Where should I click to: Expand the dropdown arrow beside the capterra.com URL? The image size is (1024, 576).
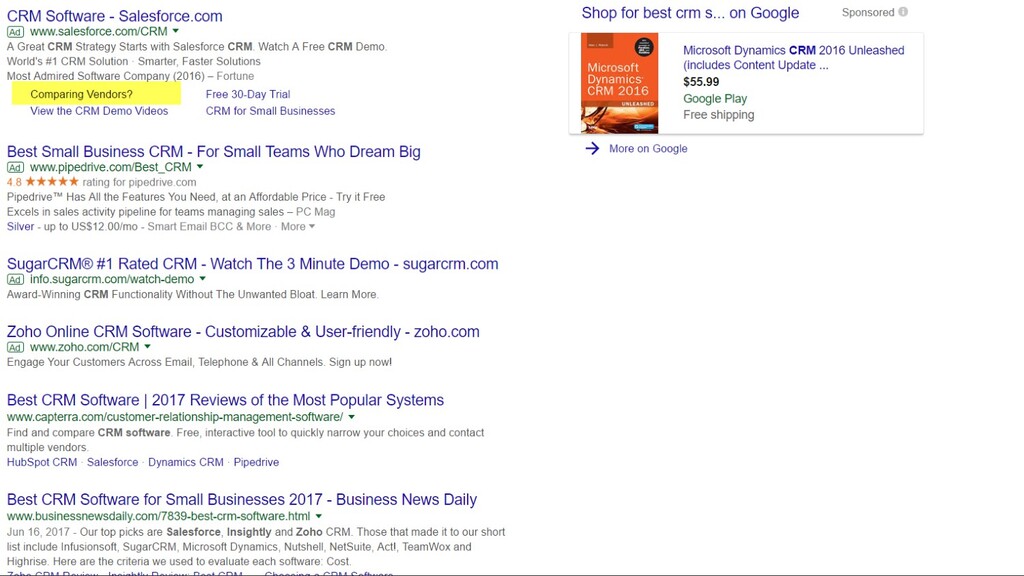[351, 417]
